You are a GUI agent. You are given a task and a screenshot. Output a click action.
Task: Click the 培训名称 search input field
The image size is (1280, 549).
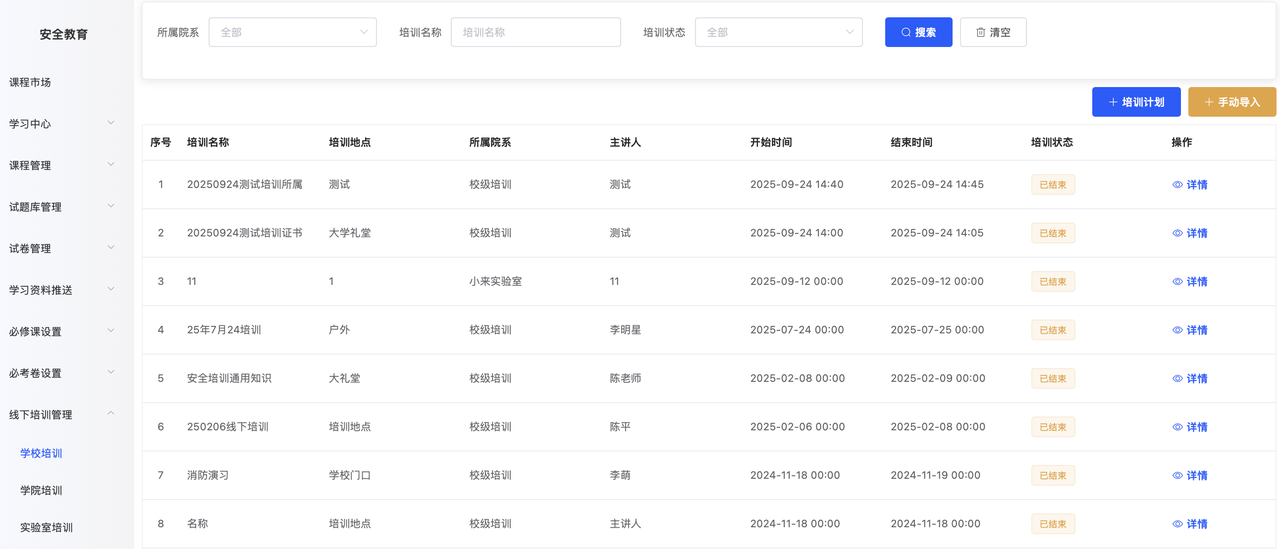tap(535, 32)
